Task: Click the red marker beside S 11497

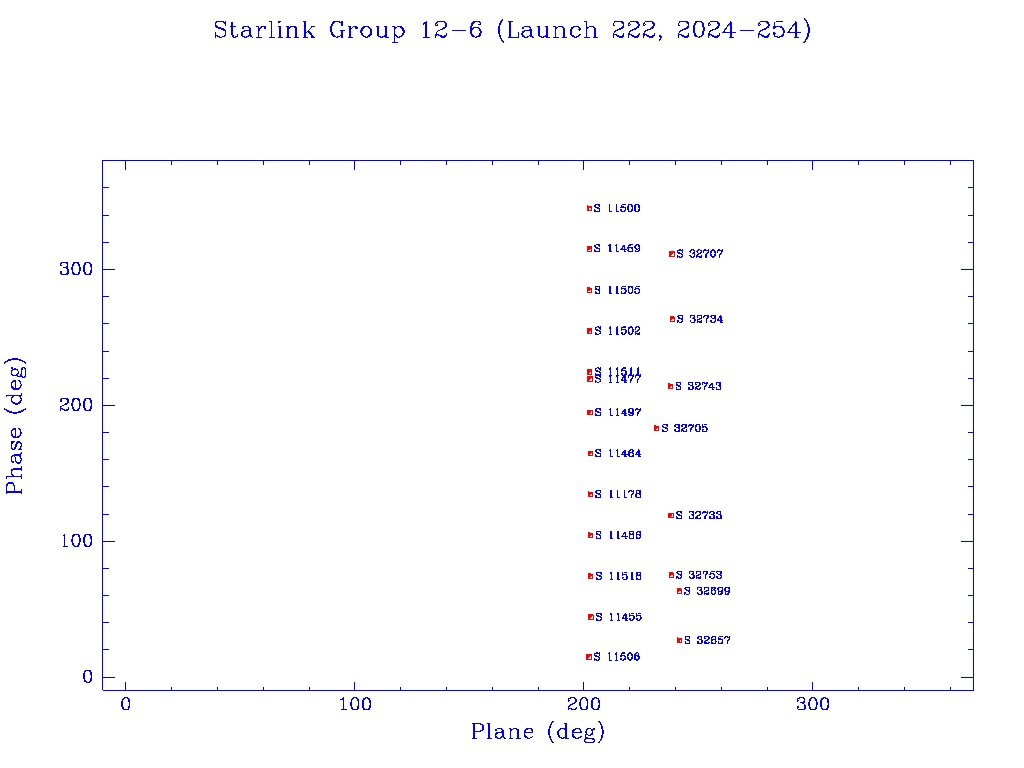Action: [x=590, y=413]
